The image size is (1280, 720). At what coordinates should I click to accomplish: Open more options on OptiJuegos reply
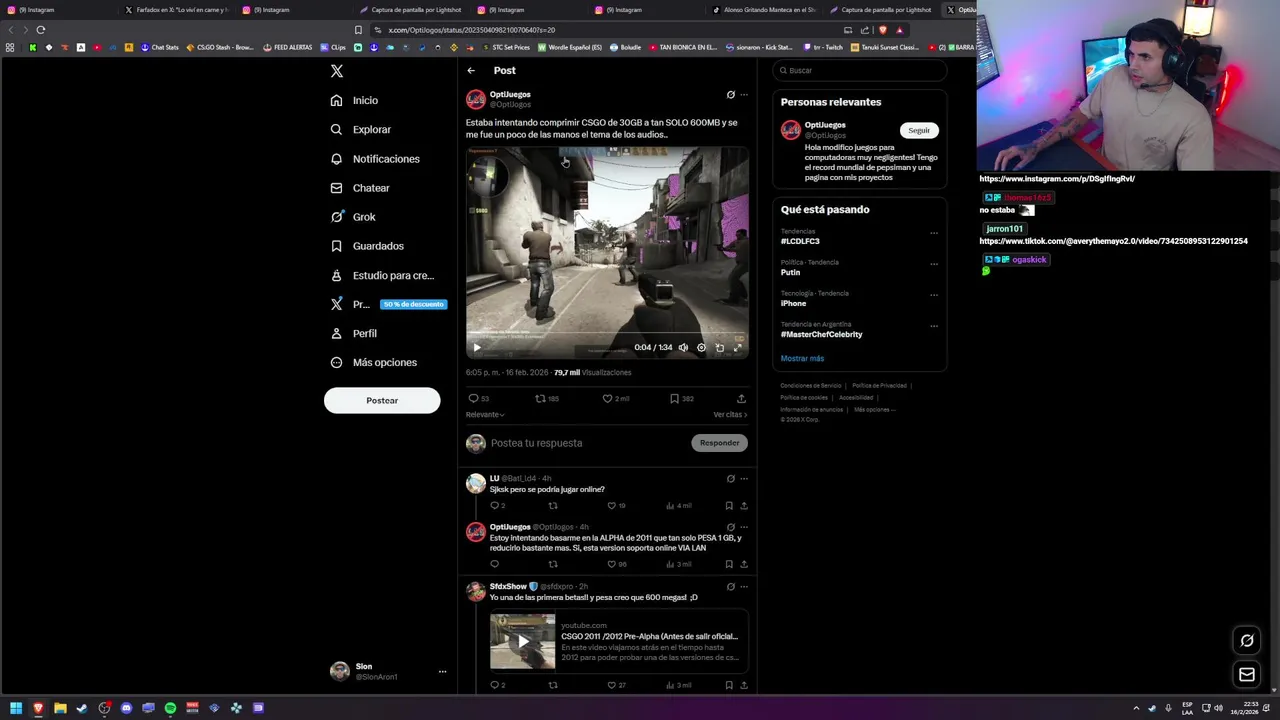click(743, 527)
